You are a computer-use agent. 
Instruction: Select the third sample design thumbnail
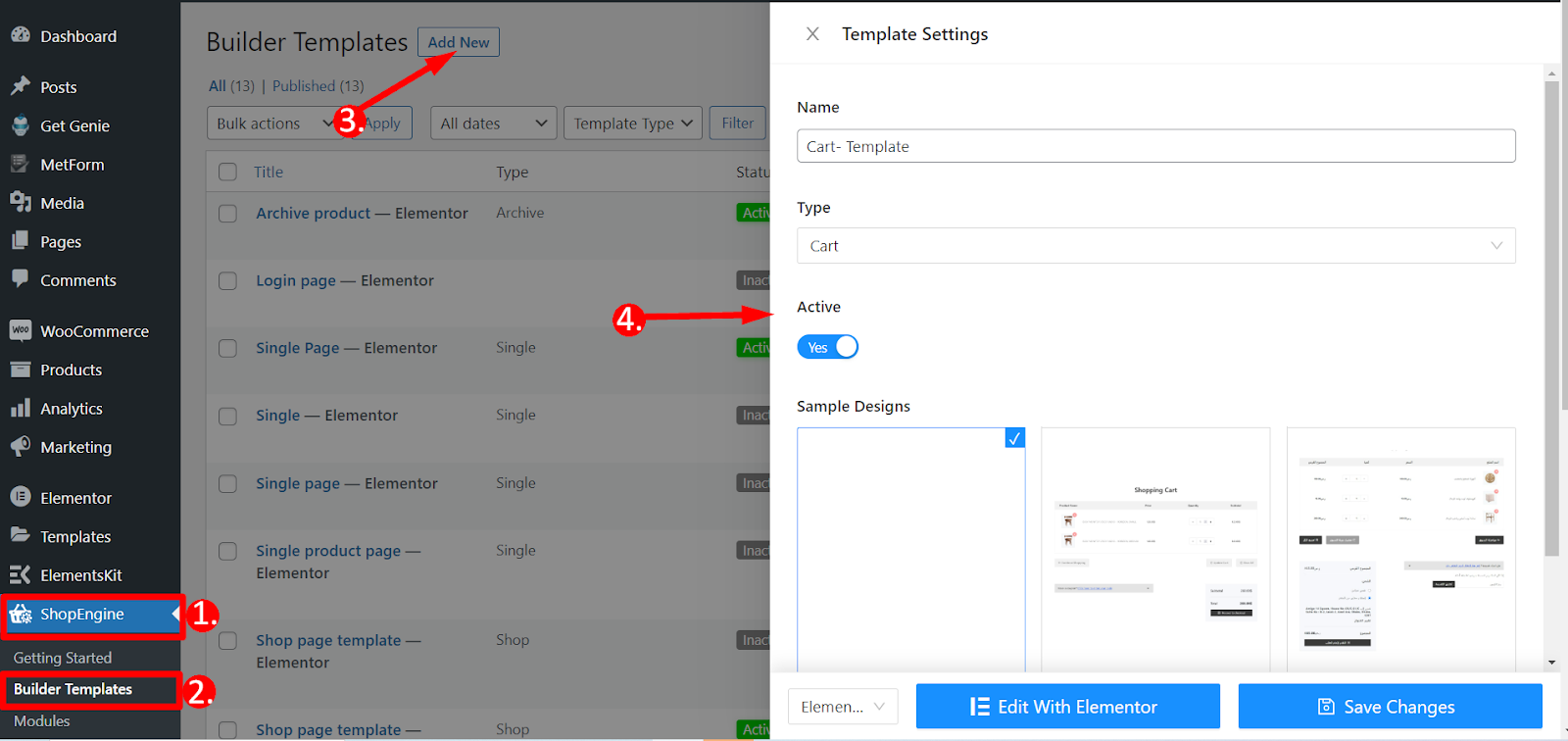(1401, 550)
